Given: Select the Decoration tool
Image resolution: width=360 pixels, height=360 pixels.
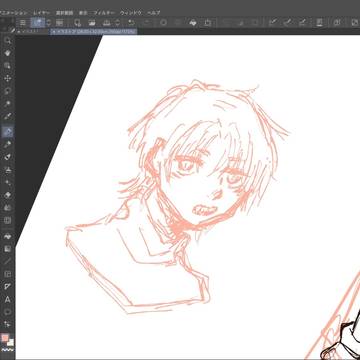Looking at the screenshot, I should pyautogui.click(x=8, y=182).
